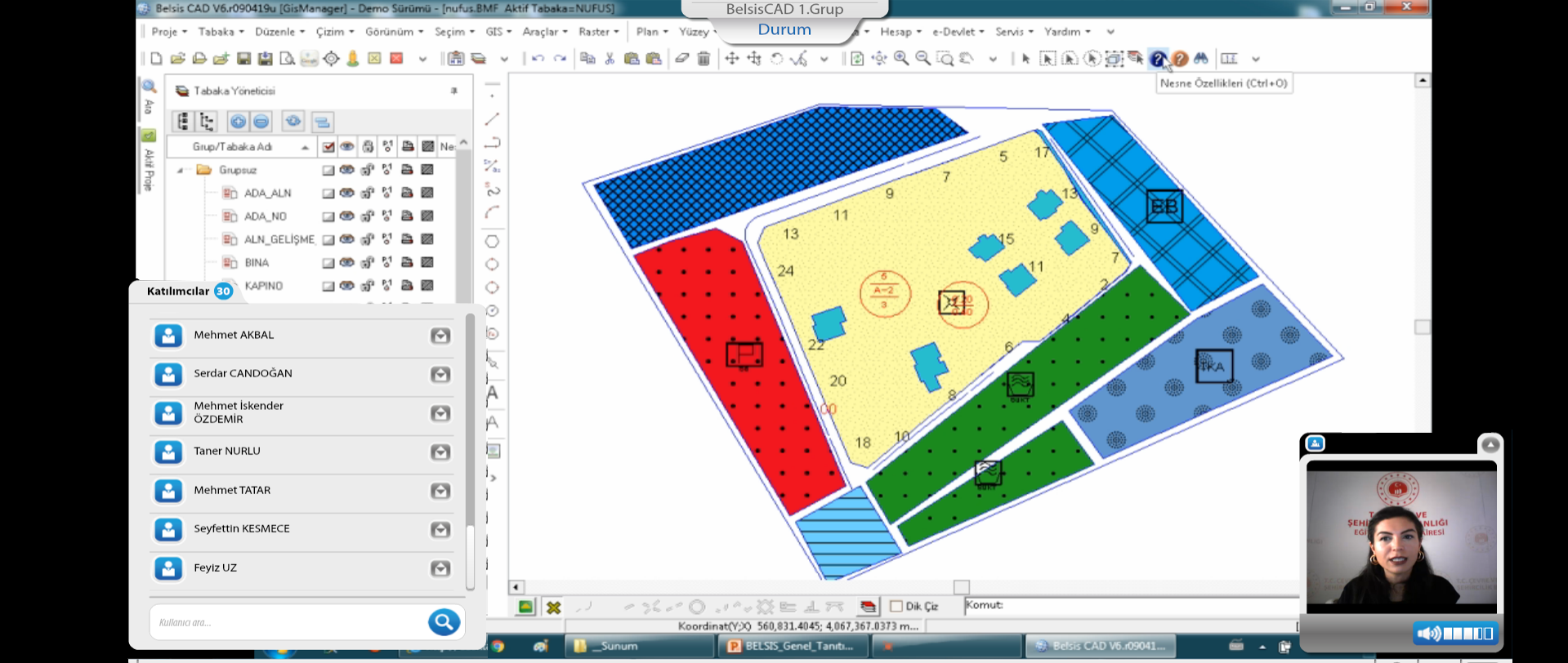Image resolution: width=1568 pixels, height=663 pixels.
Task: Open the Tabaka menu
Action: (221, 32)
